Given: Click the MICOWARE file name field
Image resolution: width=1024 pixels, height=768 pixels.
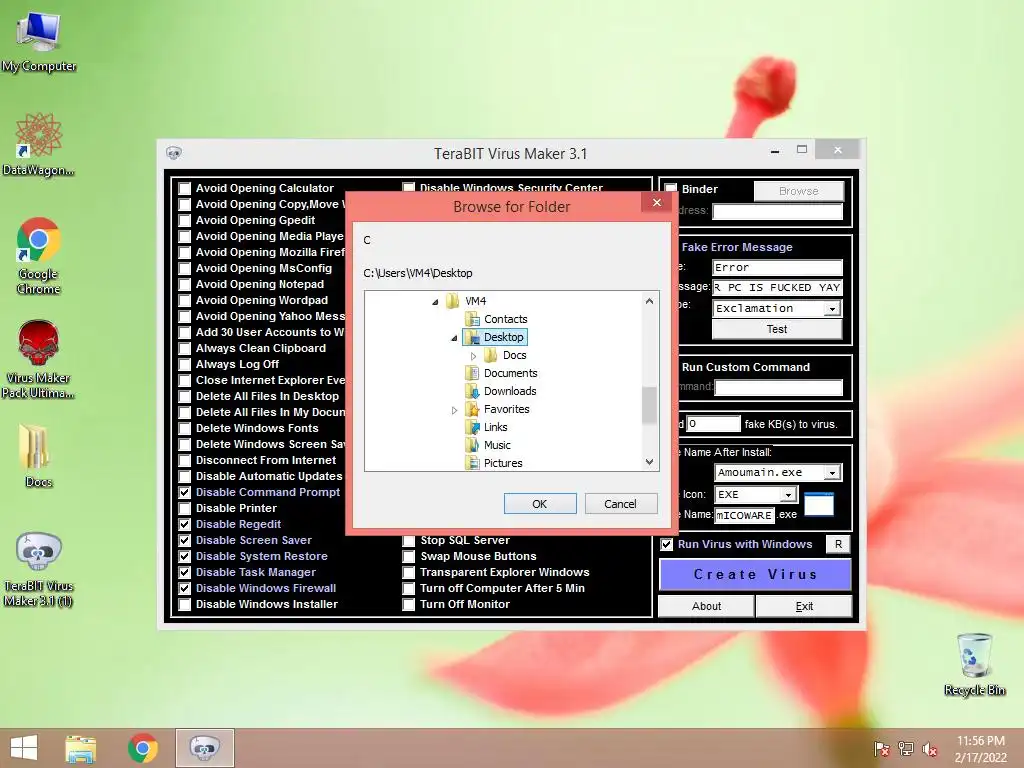Looking at the screenshot, I should (744, 515).
